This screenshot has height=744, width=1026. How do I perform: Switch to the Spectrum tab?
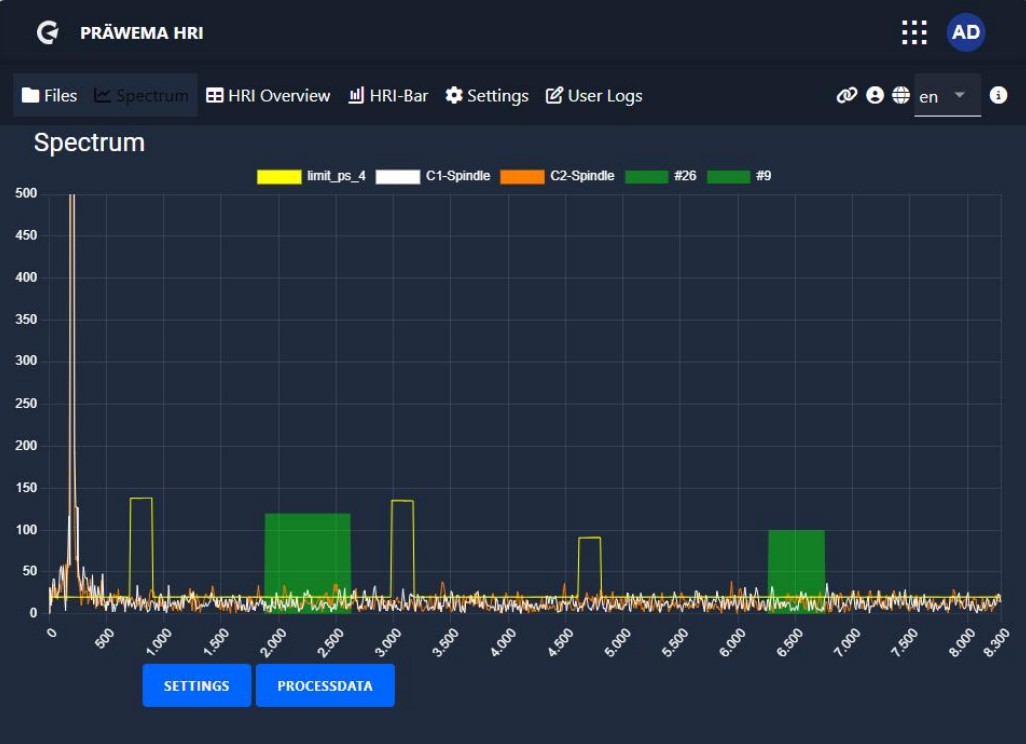point(142,96)
